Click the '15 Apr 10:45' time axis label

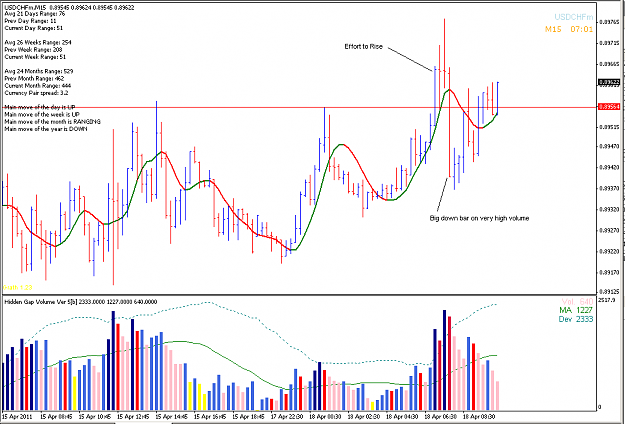pyautogui.click(x=95, y=416)
